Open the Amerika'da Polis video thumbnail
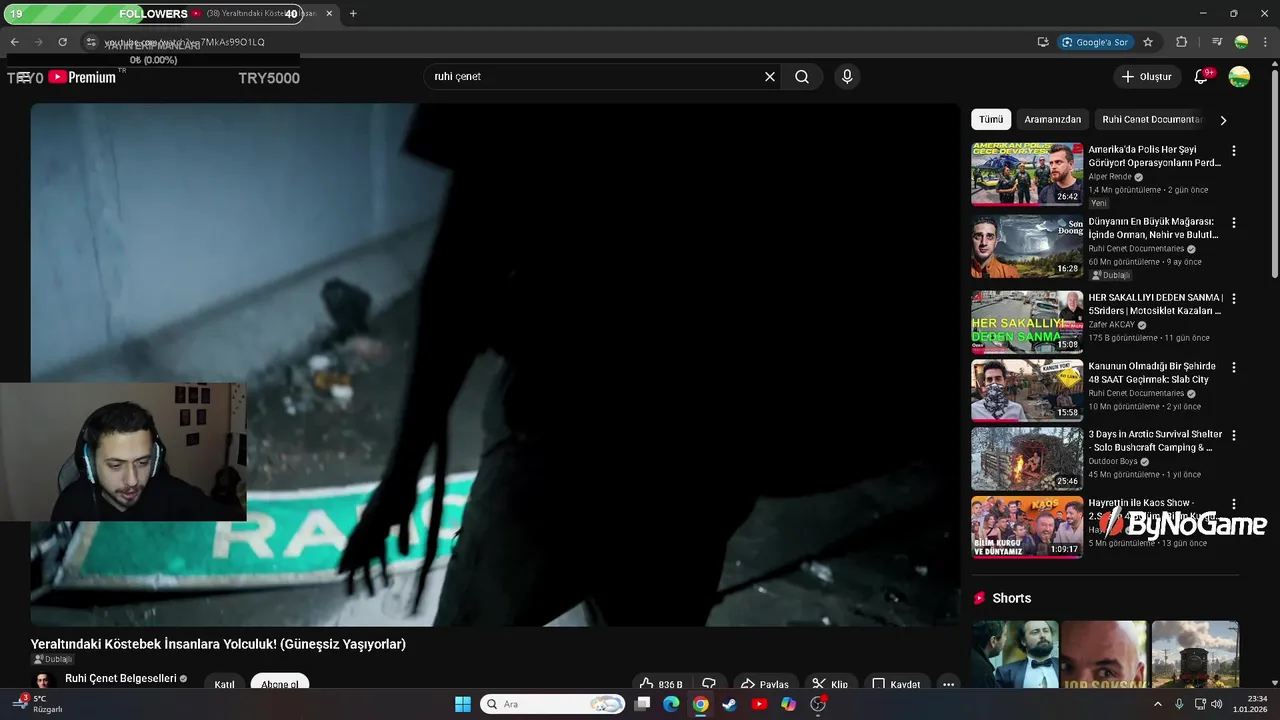The height and width of the screenshot is (720, 1280). tap(1027, 174)
